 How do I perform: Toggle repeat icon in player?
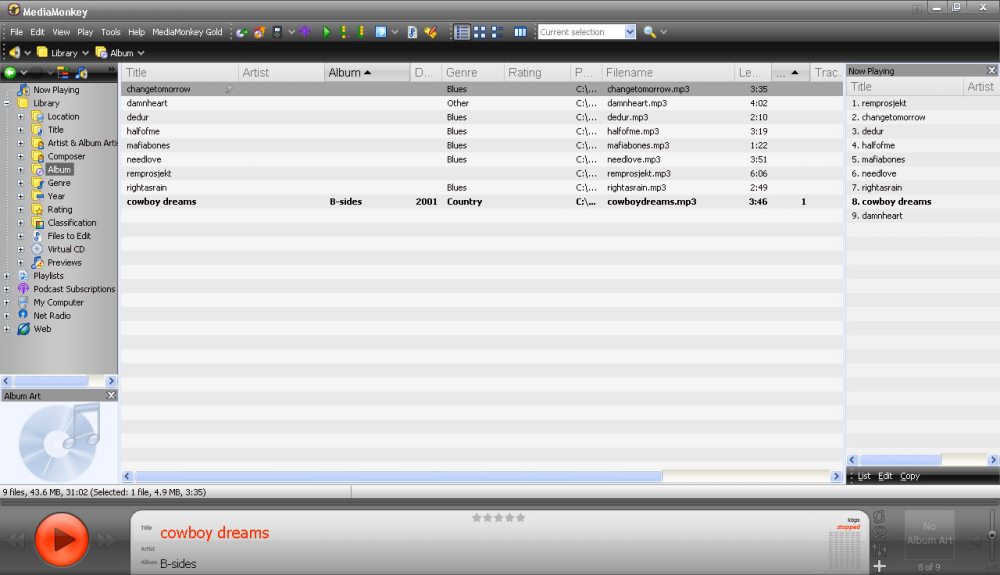879,516
